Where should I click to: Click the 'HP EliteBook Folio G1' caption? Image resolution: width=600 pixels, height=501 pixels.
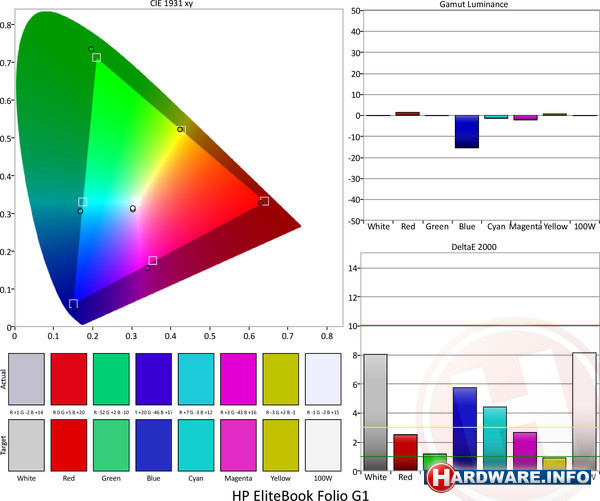(301, 495)
